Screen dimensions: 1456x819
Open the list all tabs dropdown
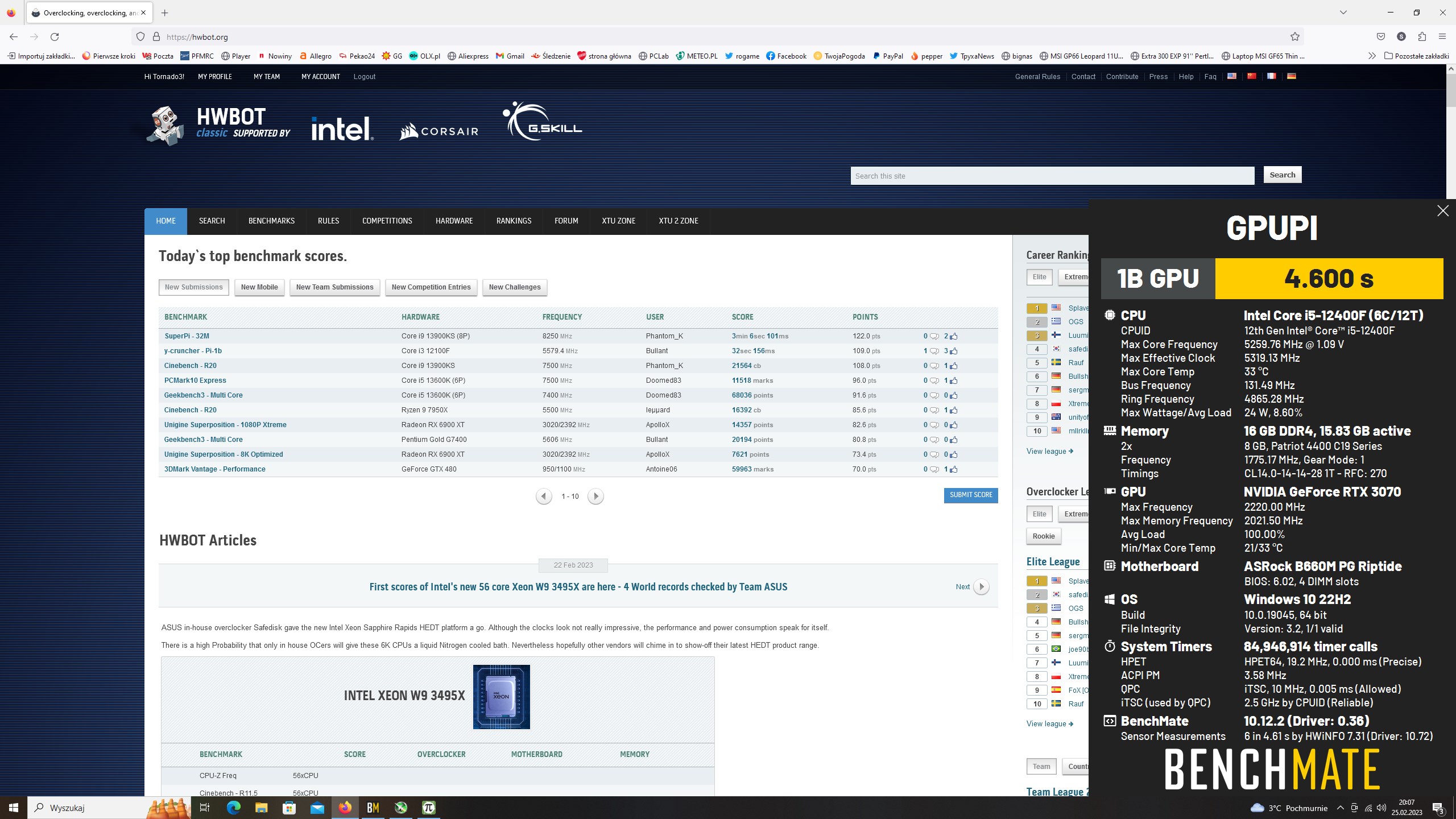[x=1343, y=13]
